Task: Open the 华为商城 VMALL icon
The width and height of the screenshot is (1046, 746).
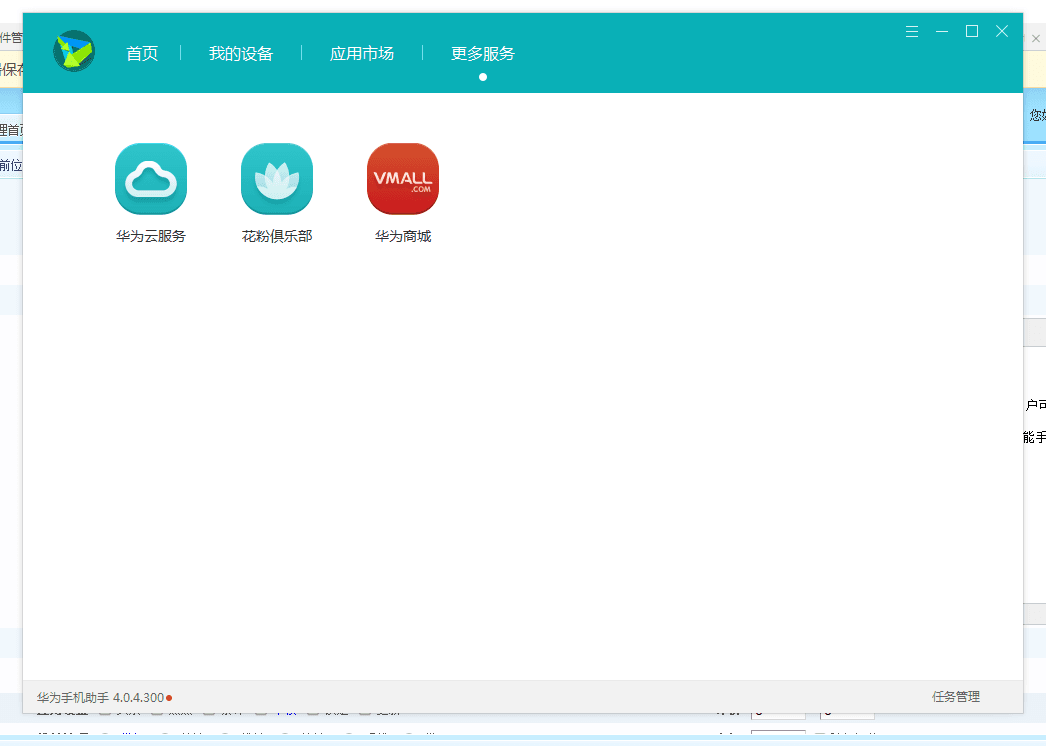Action: coord(403,179)
